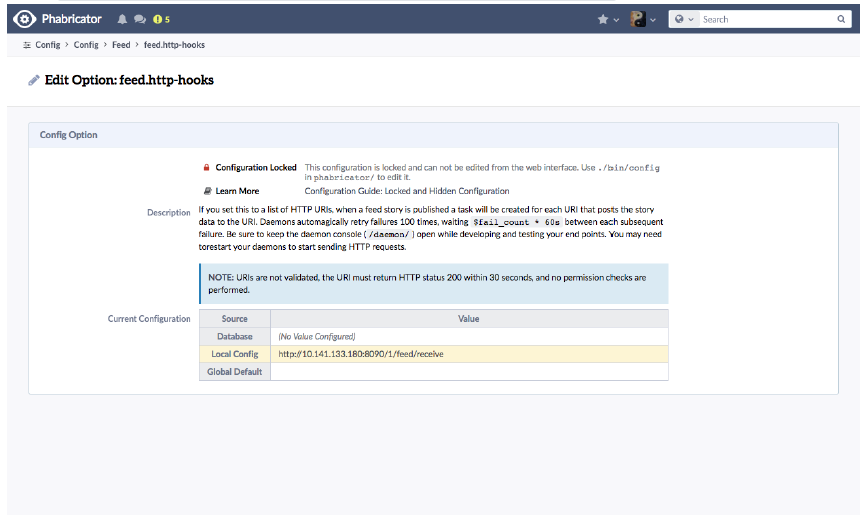This screenshot has width=865, height=515.
Task: Click the /daemon/ code text
Action: tap(389, 234)
